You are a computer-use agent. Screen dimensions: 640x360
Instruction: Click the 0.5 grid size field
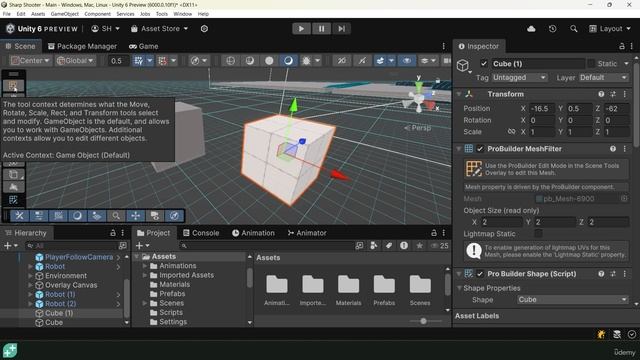(x=118, y=60)
